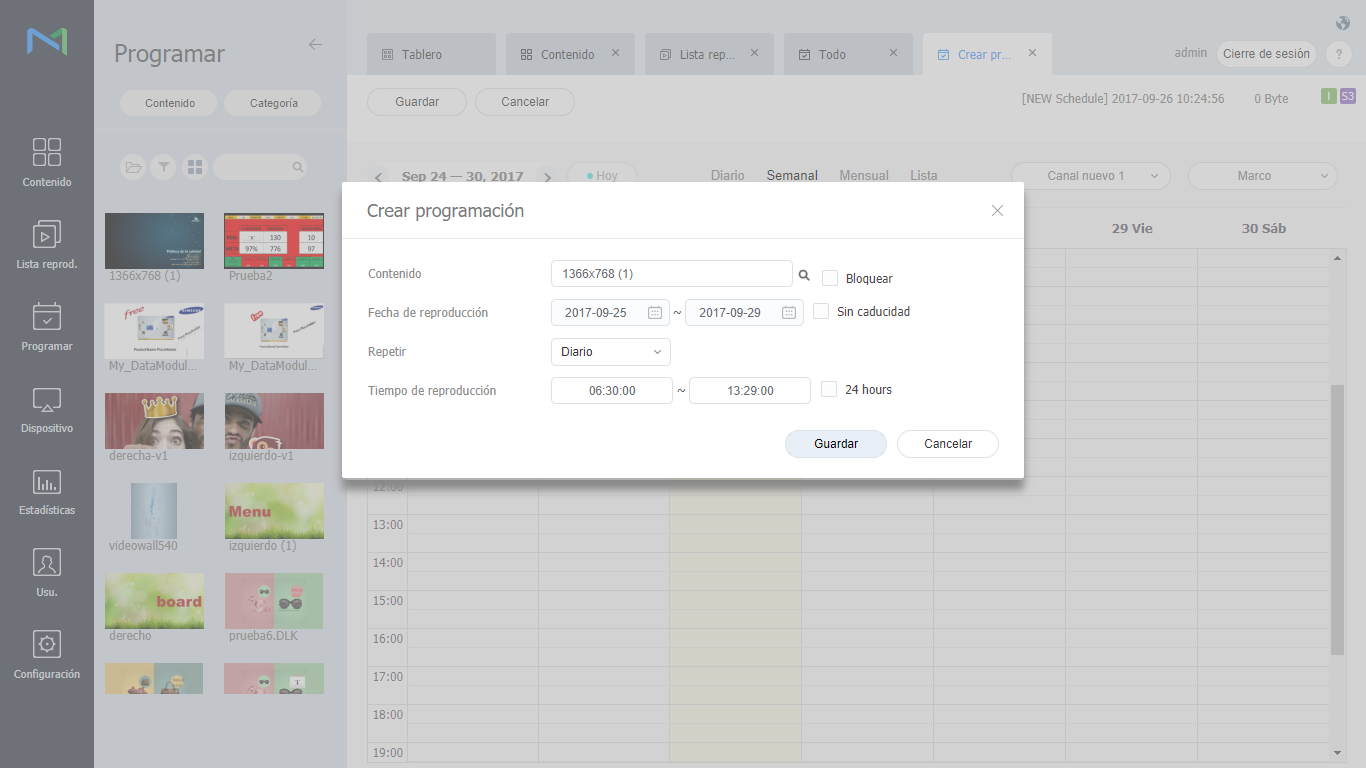Click the purple S3 status badge

pos(1348,96)
